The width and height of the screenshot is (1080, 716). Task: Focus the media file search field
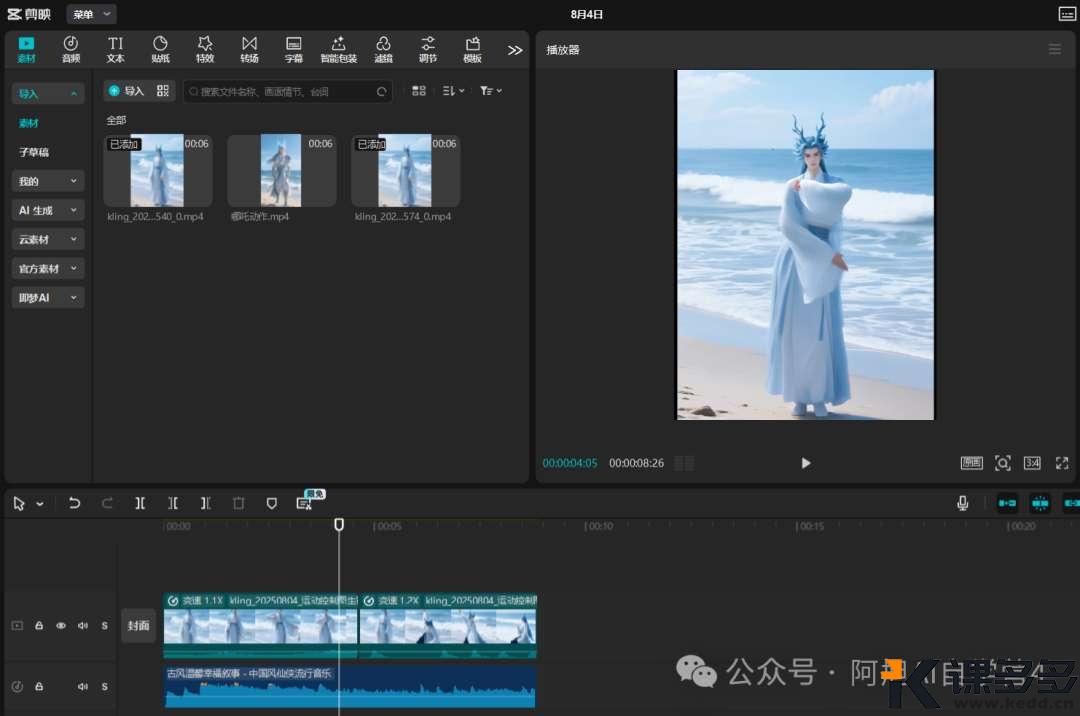point(288,92)
